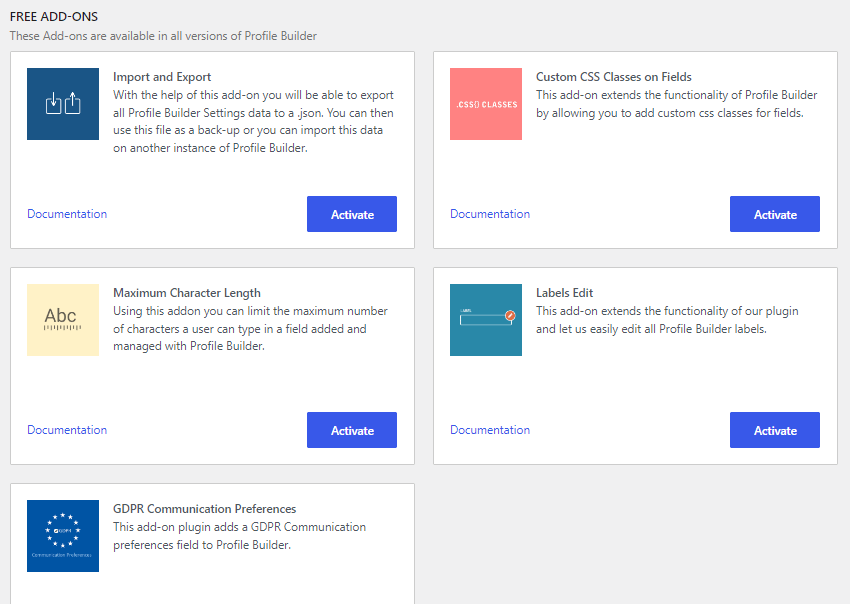The height and width of the screenshot is (604, 850).
Task: Open Documentation for Labels Edit
Action: 489,429
